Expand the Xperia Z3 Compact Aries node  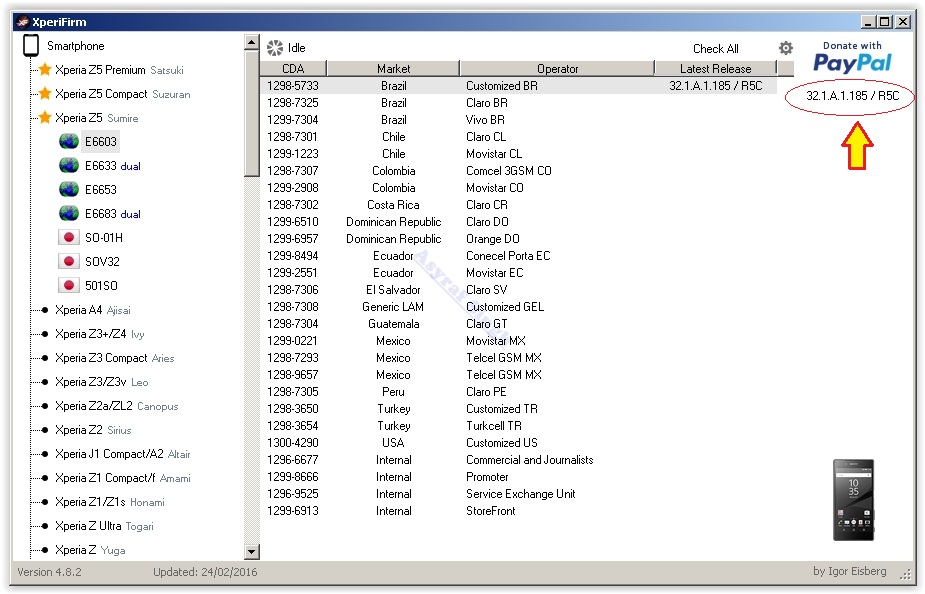pyautogui.click(x=44, y=358)
